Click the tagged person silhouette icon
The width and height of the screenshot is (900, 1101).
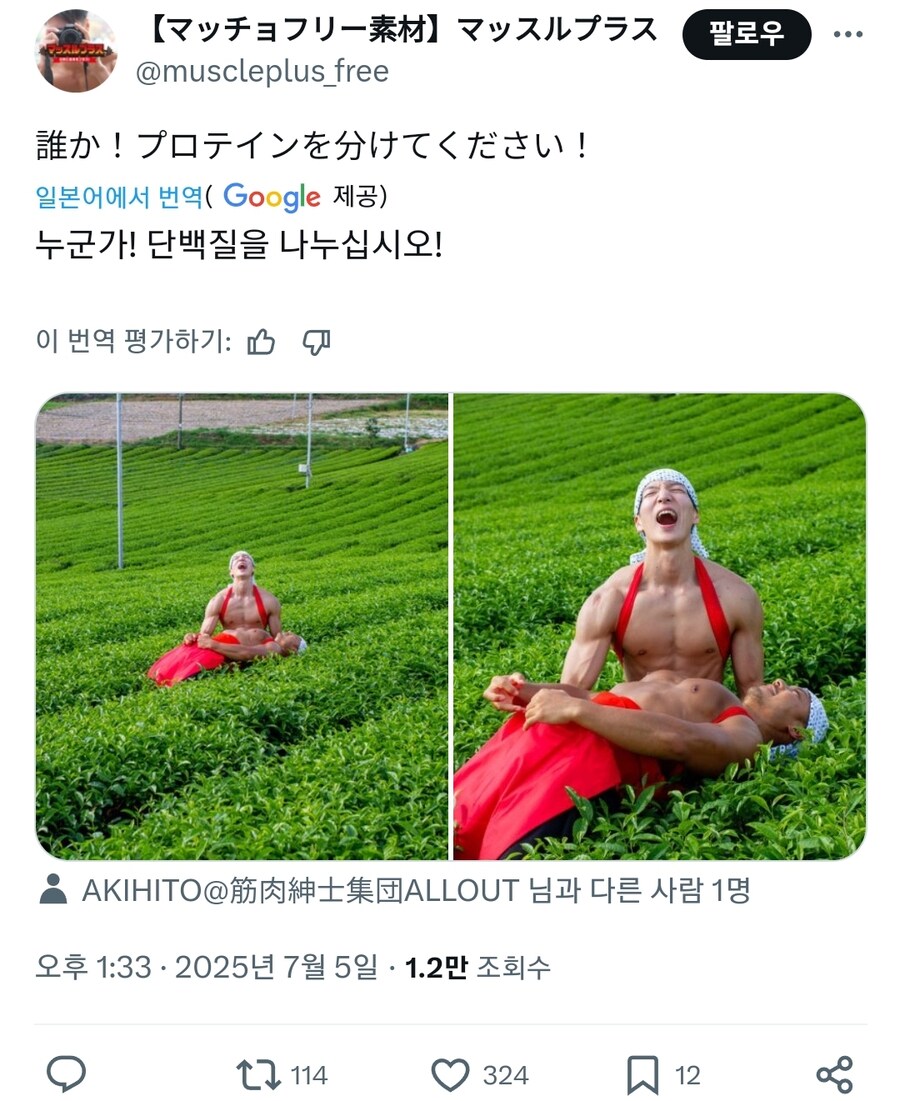pos(53,890)
